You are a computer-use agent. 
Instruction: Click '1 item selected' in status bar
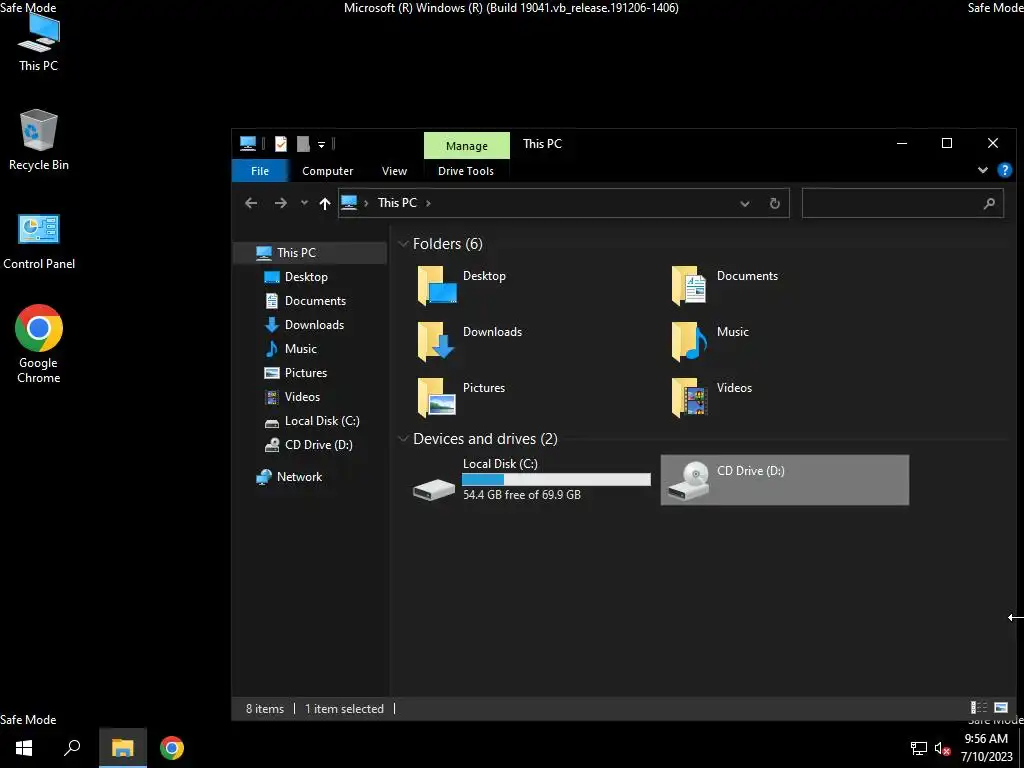[x=344, y=709]
